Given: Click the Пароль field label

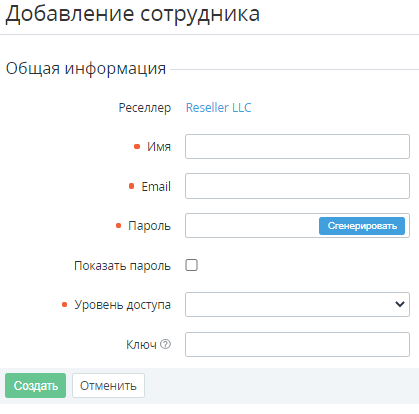Looking at the screenshot, I should click(x=149, y=226).
